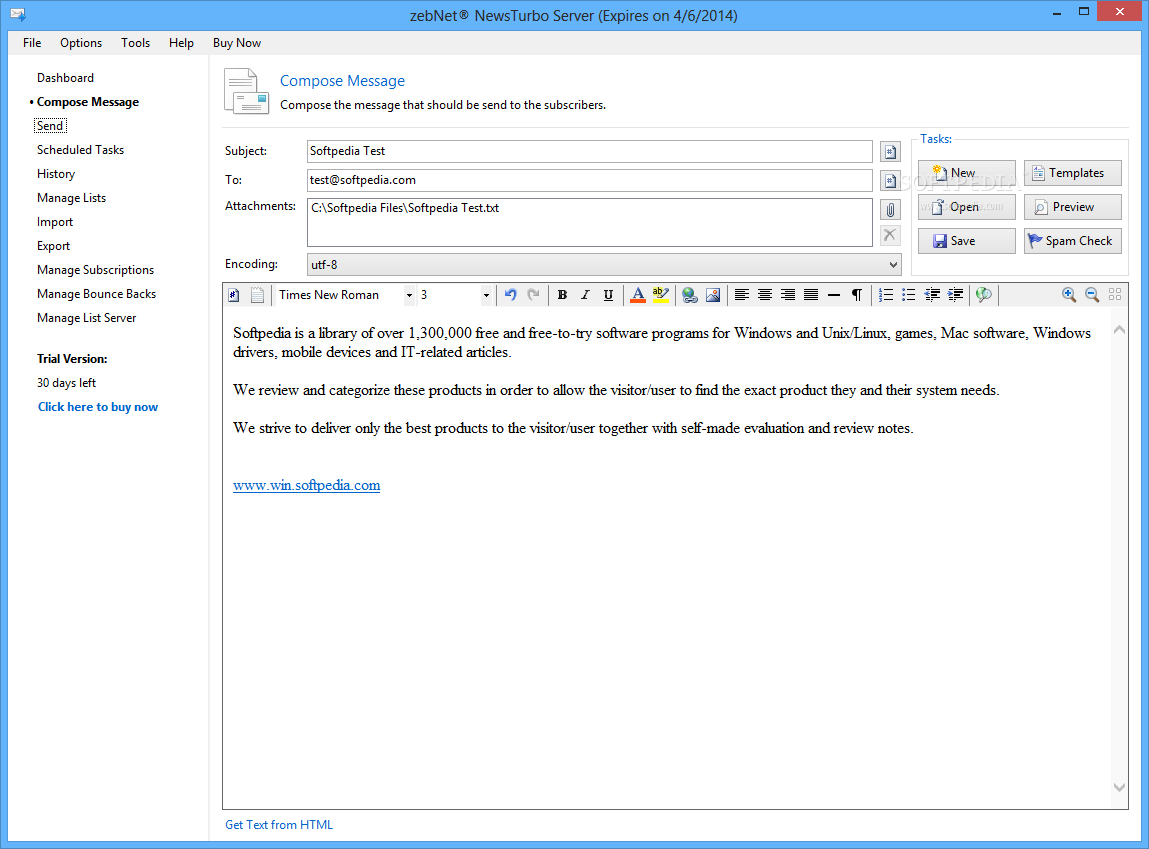Toggle italic formatting

585,295
